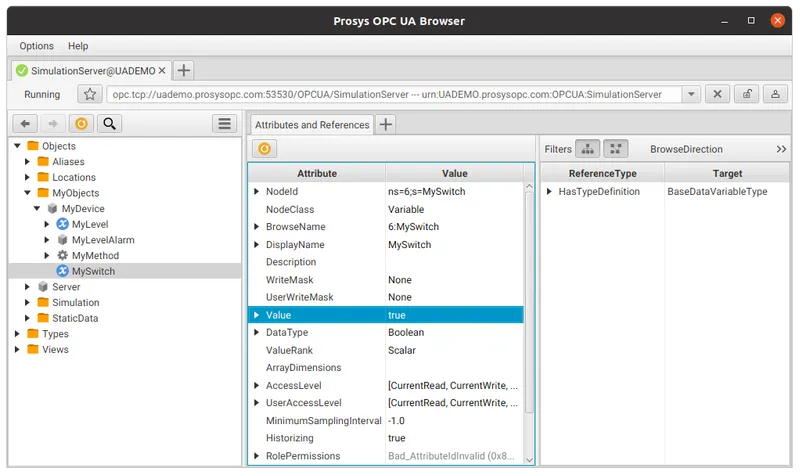Click the MyLevelAlarm object icon

tap(62, 239)
